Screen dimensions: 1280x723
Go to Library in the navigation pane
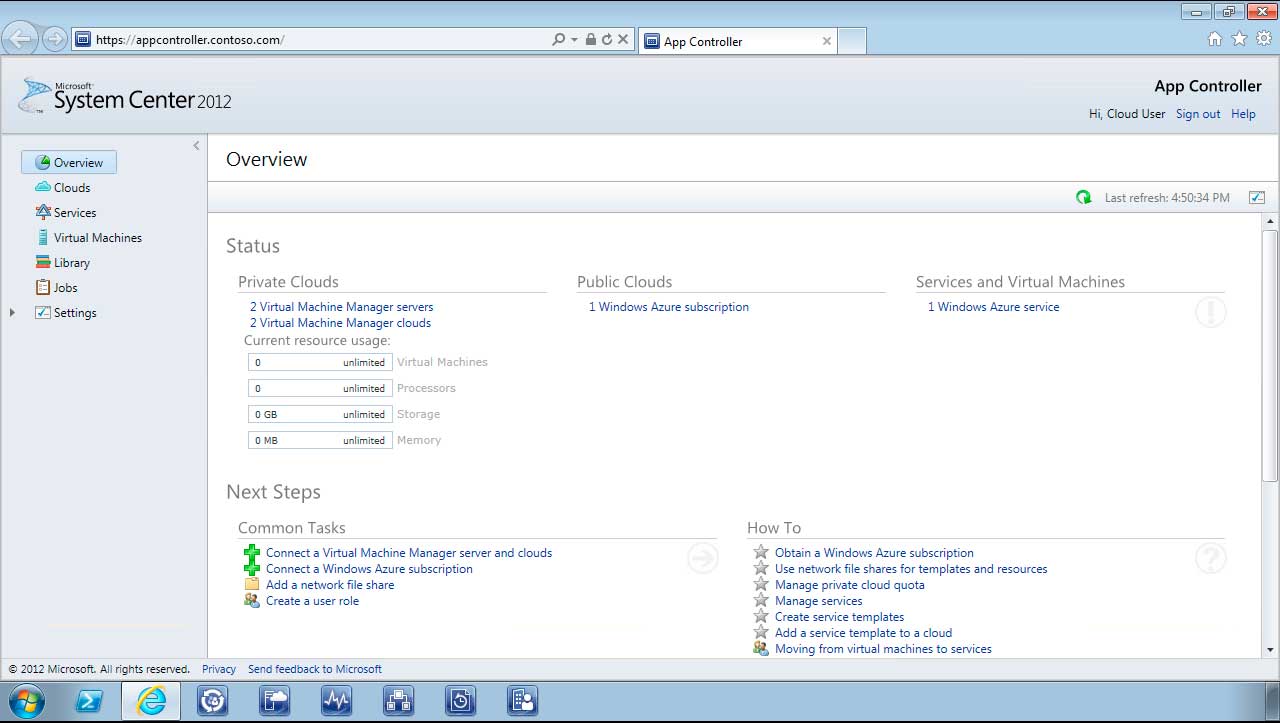click(x=62, y=262)
